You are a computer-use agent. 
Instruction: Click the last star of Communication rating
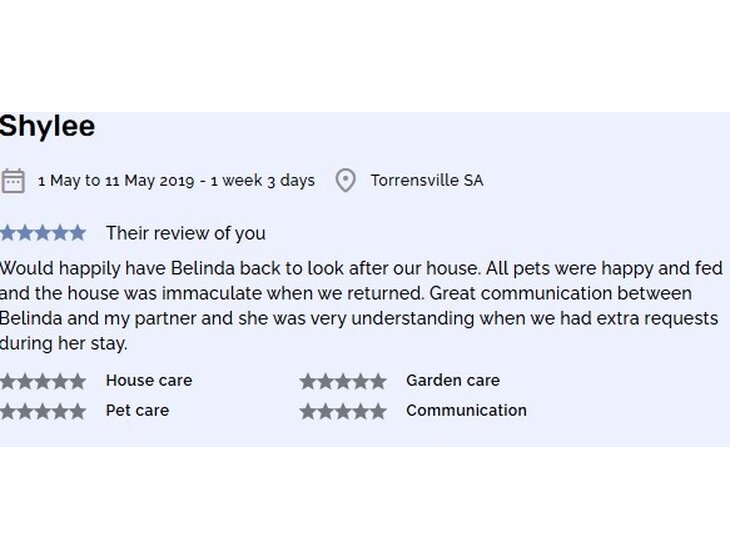[x=377, y=411]
